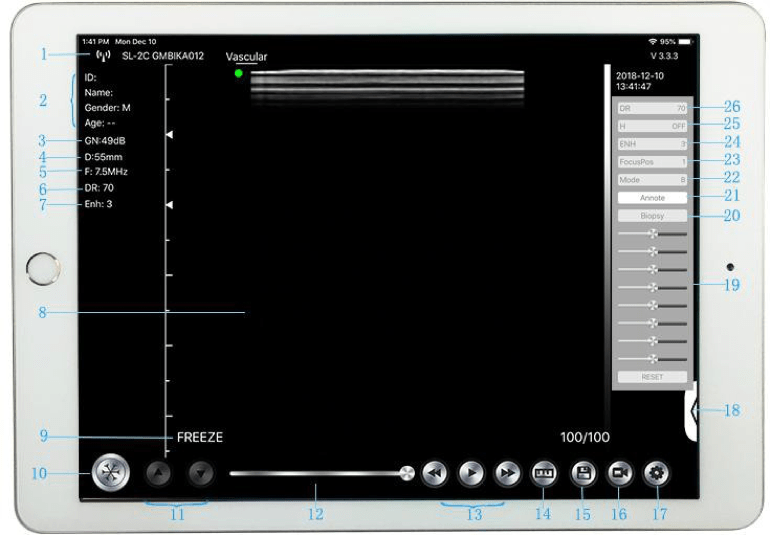Click the Biopsy button
The width and height of the screenshot is (770, 535).
point(652,216)
